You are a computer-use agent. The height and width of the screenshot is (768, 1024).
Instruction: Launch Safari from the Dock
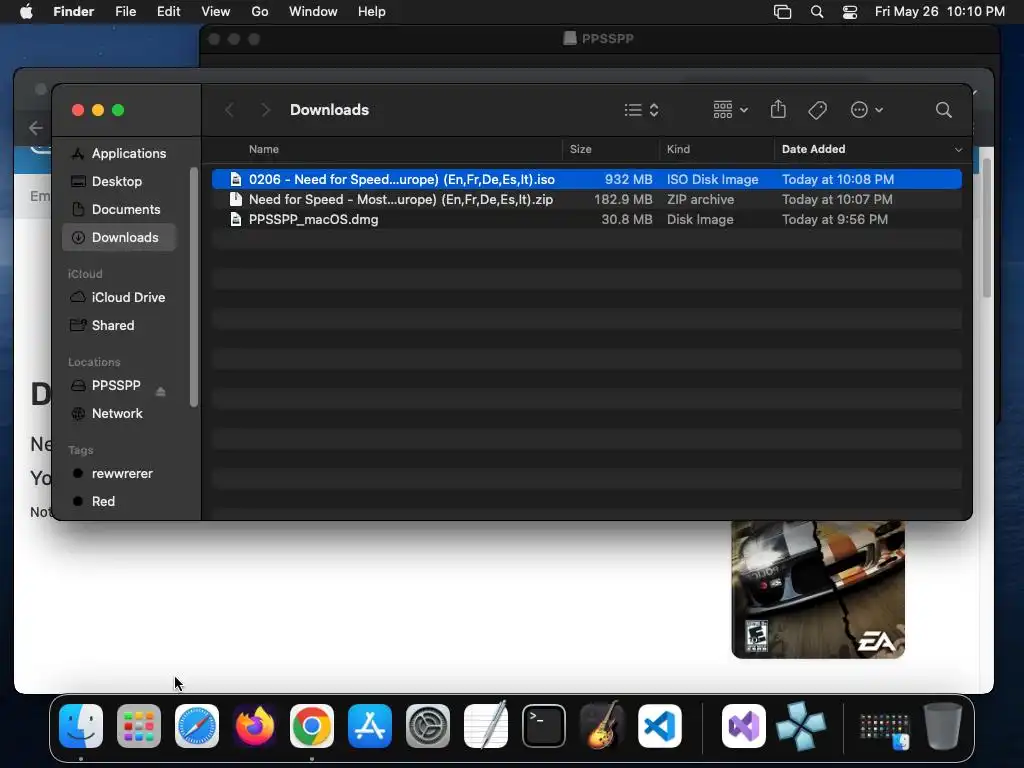tap(197, 726)
